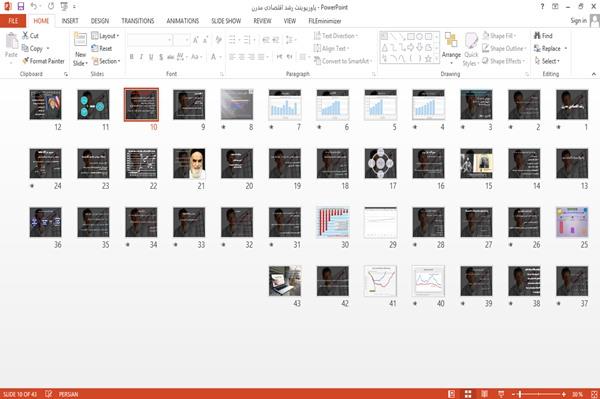Viewport: 600px width, 399px height.
Task: Open the Select menu in Editing group
Action: click(547, 61)
